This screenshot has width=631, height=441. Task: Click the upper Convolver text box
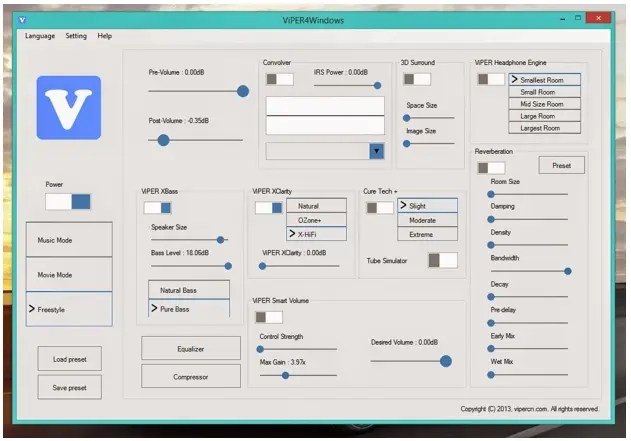coord(325,106)
